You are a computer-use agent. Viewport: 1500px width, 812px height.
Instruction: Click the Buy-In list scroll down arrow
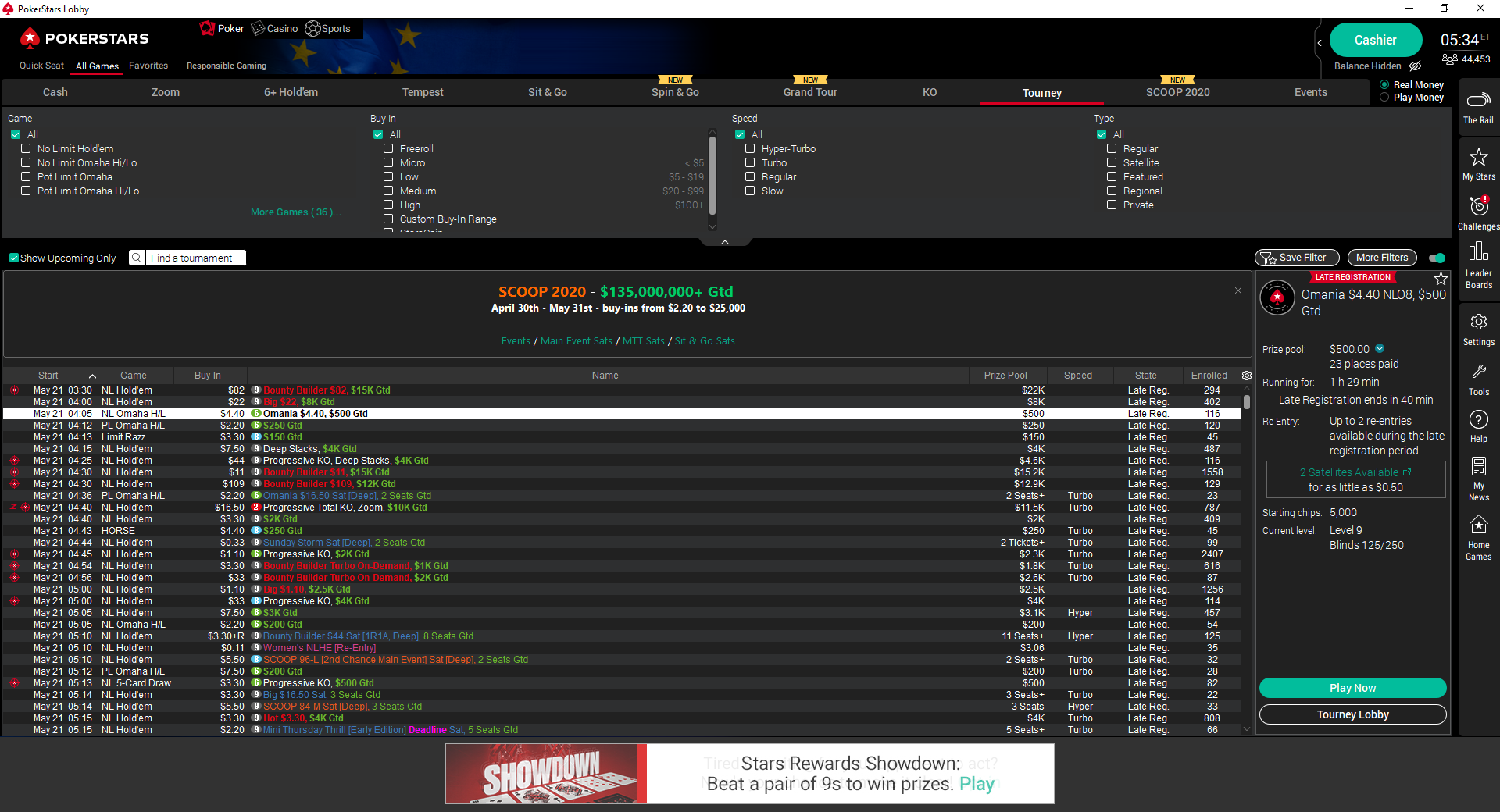tap(712, 226)
